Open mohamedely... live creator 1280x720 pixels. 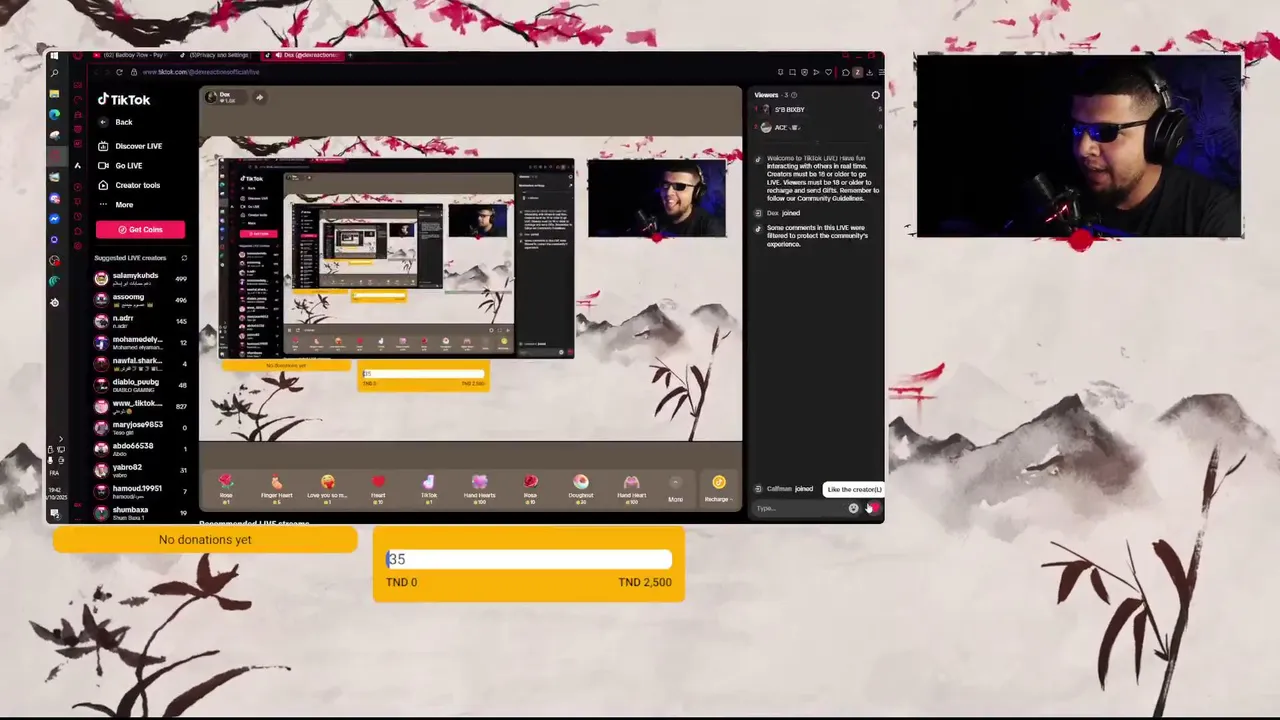click(x=141, y=343)
